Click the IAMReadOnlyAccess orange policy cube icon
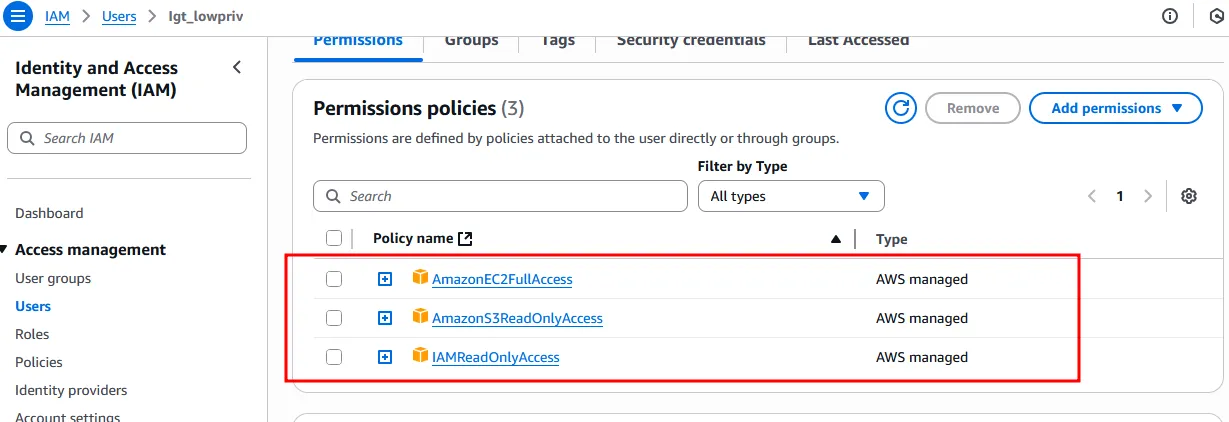Screen dimensions: 1229x422 point(420,356)
